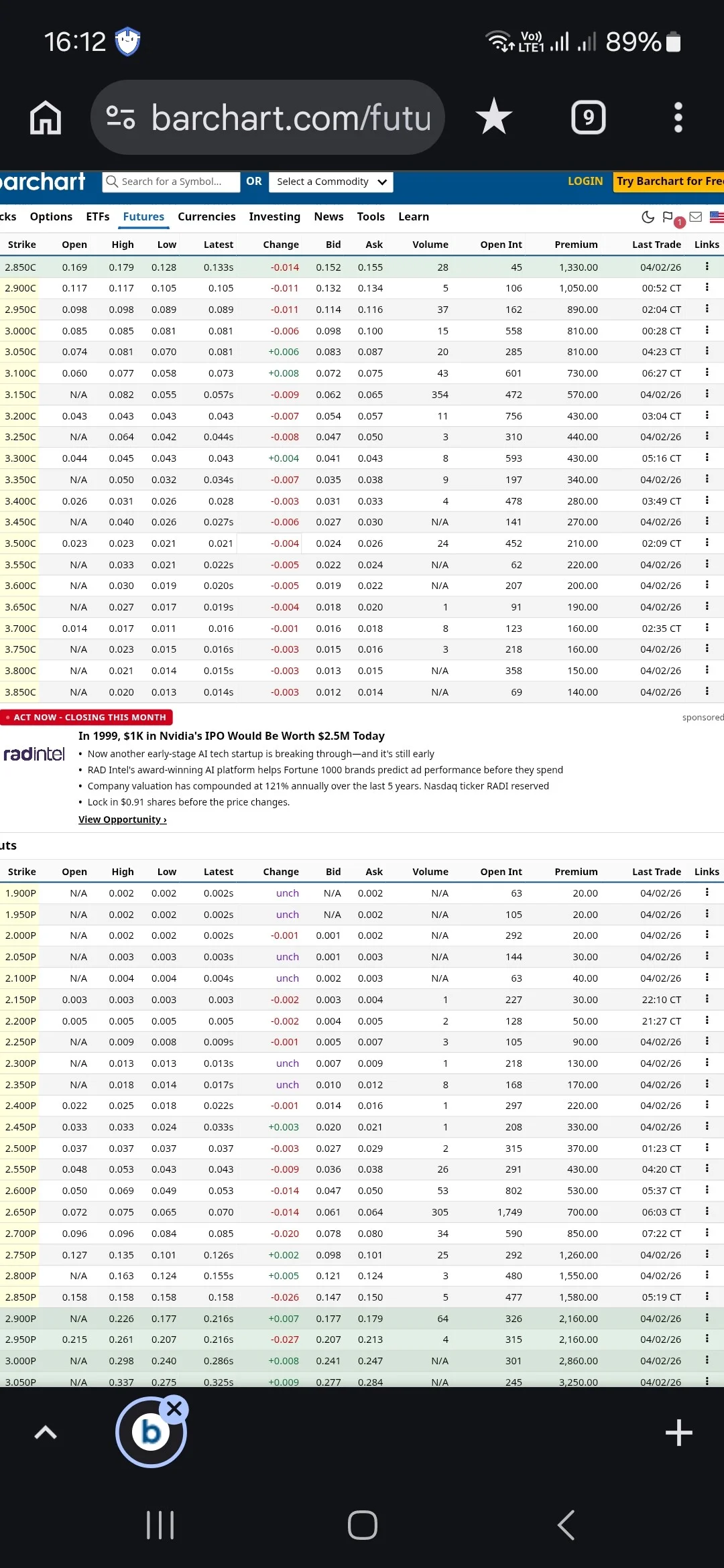Tap the plus icon for new tab
This screenshot has height=1568, width=724.
(678, 1433)
